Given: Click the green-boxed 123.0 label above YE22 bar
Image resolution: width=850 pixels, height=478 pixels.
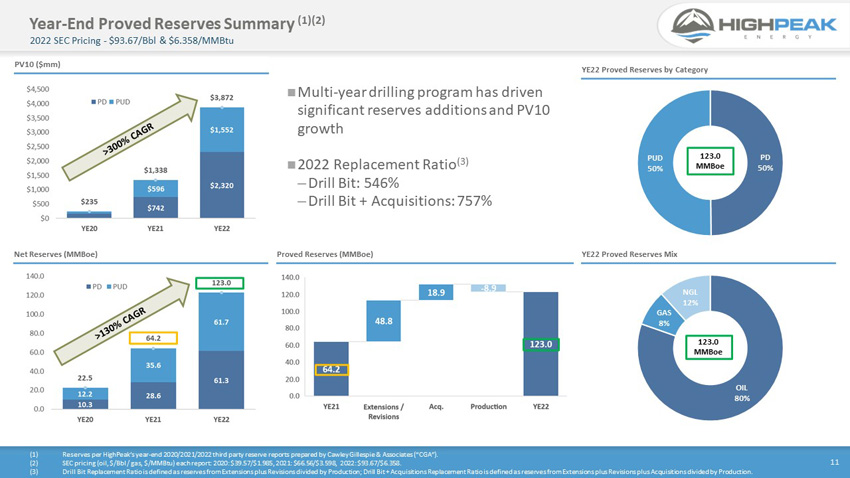Looking at the screenshot, I should 220,283.
